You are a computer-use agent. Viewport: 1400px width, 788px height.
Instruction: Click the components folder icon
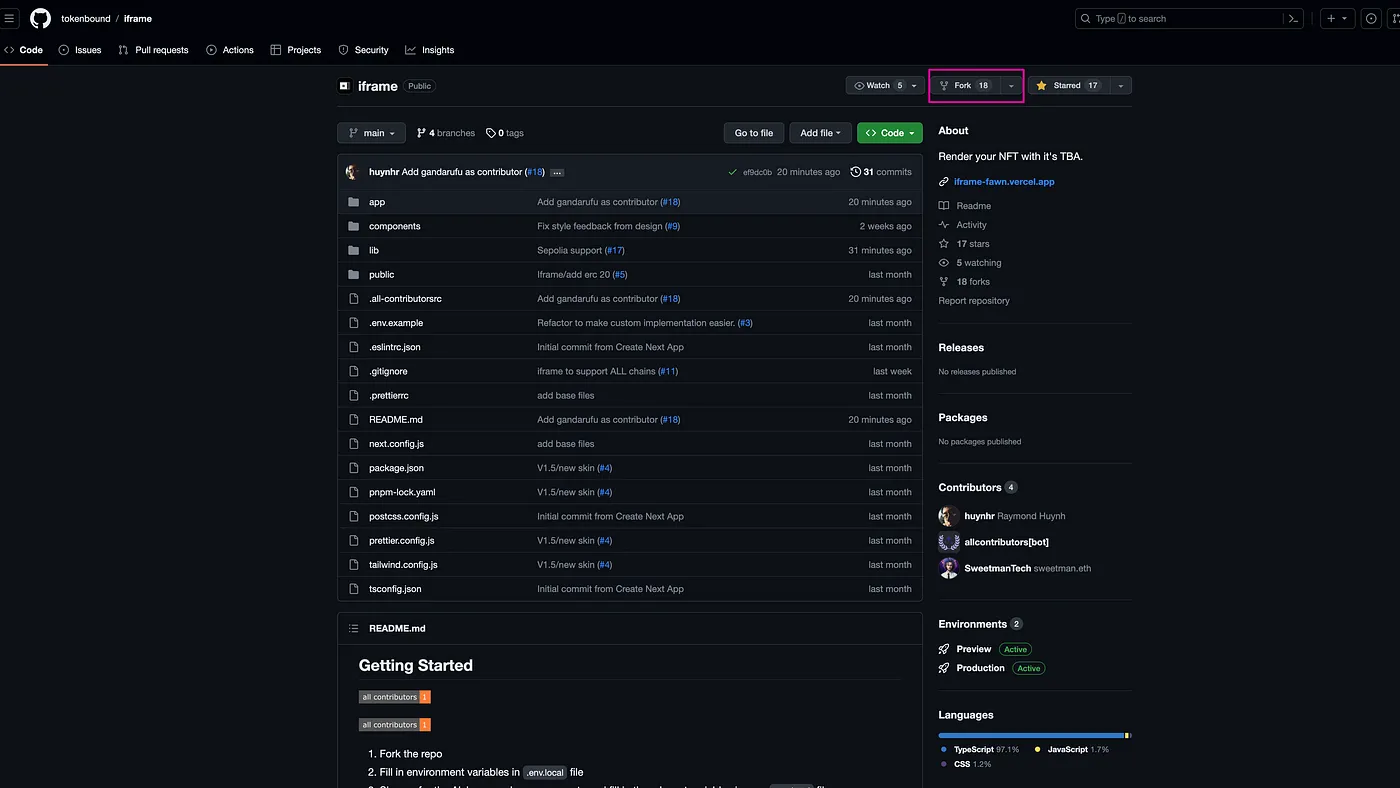(x=353, y=226)
